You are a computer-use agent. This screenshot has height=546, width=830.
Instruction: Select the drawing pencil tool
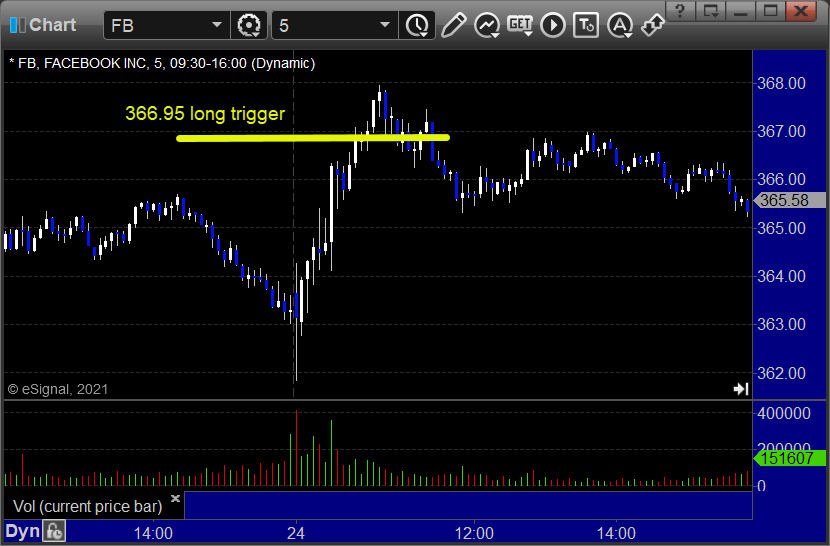(x=453, y=25)
